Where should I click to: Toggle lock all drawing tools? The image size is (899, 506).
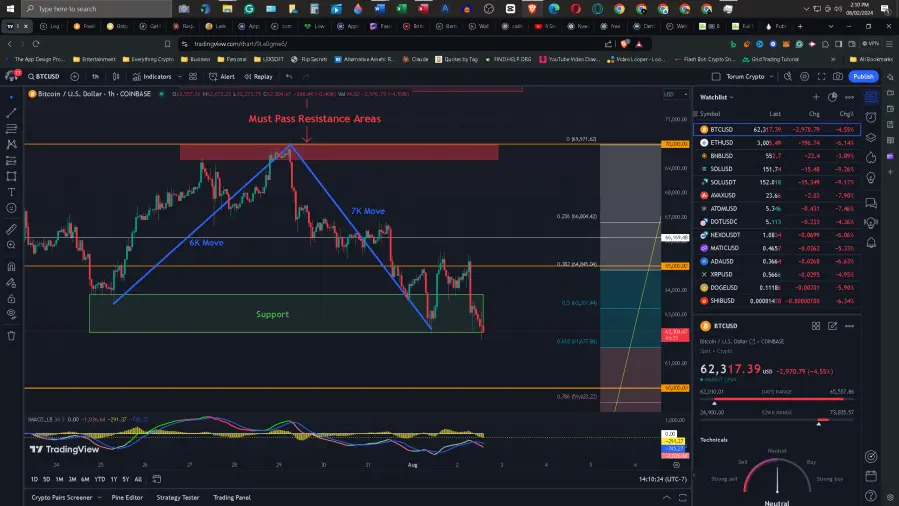11,299
